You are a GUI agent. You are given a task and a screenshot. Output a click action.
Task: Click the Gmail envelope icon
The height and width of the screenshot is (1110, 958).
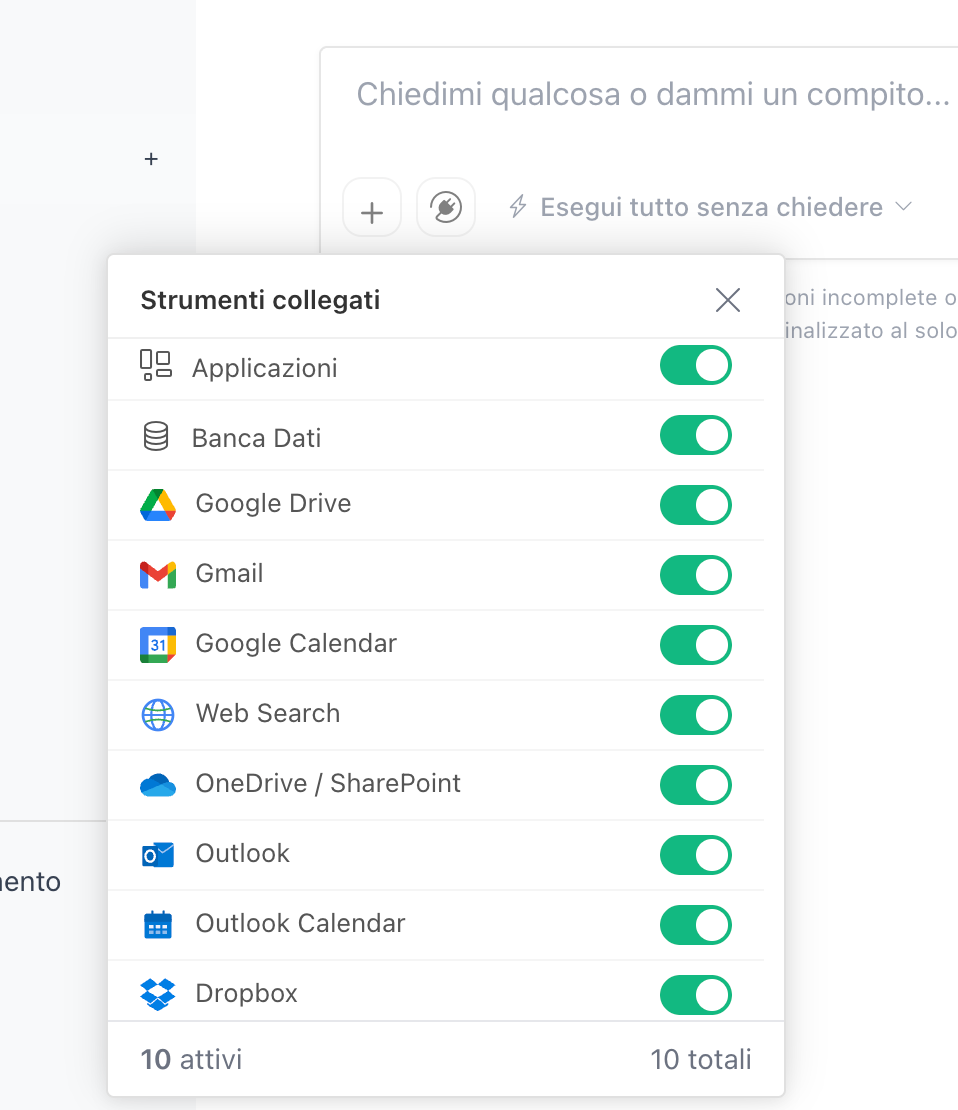[158, 575]
